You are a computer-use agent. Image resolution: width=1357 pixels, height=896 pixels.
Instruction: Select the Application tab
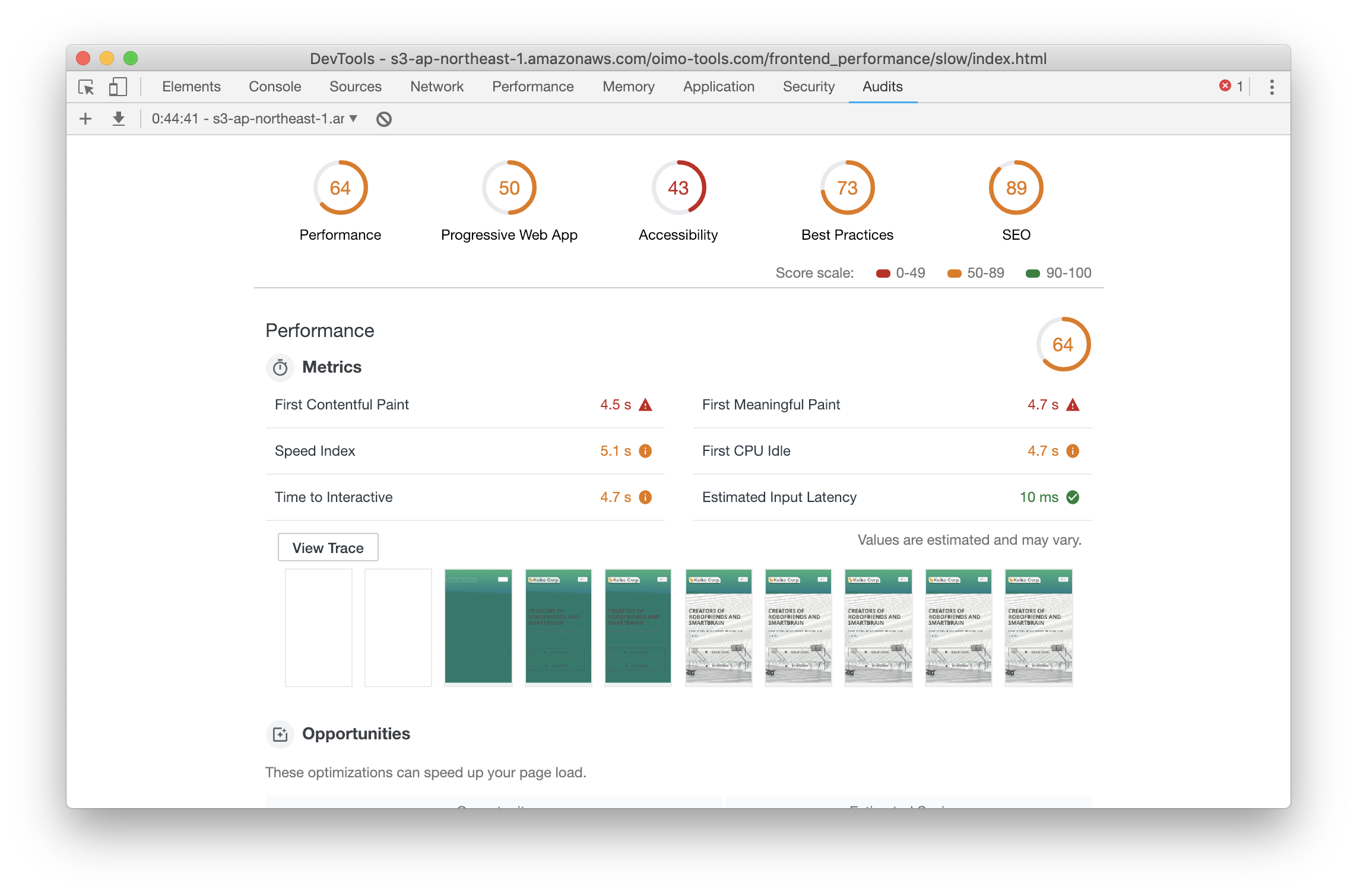click(719, 87)
